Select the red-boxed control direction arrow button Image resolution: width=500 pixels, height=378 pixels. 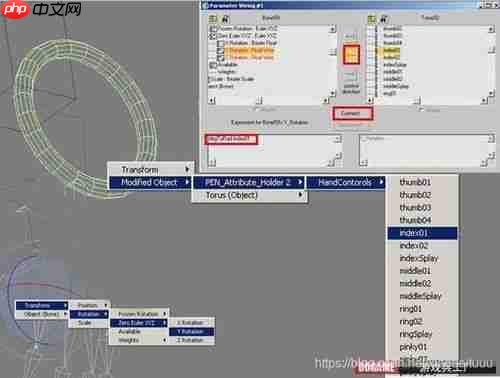[x=351, y=54]
